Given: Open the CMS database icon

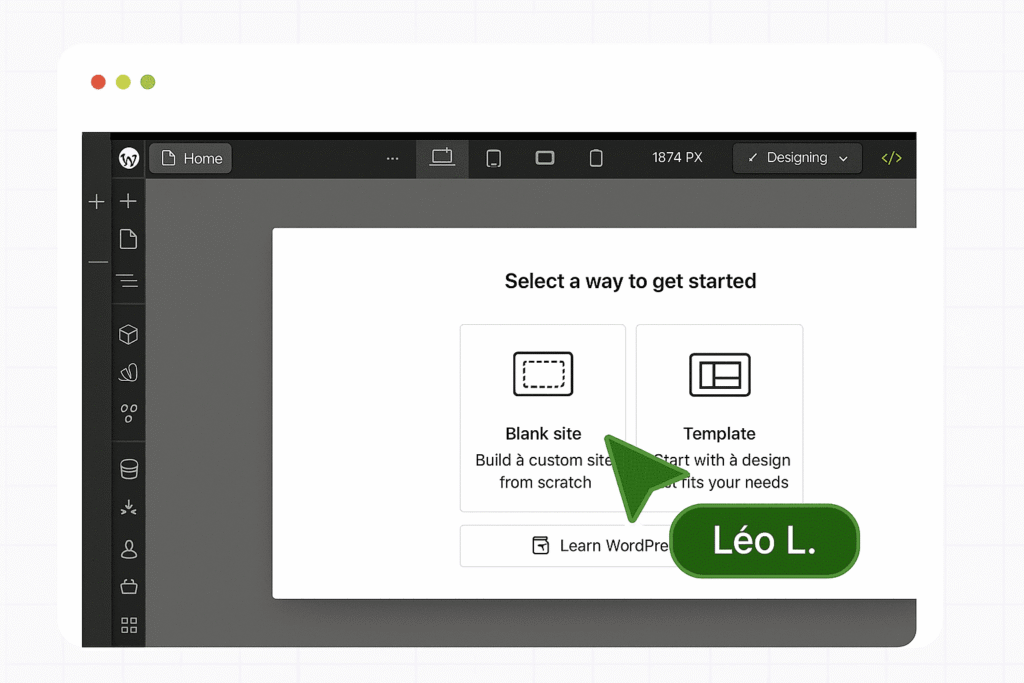Looking at the screenshot, I should [128, 469].
